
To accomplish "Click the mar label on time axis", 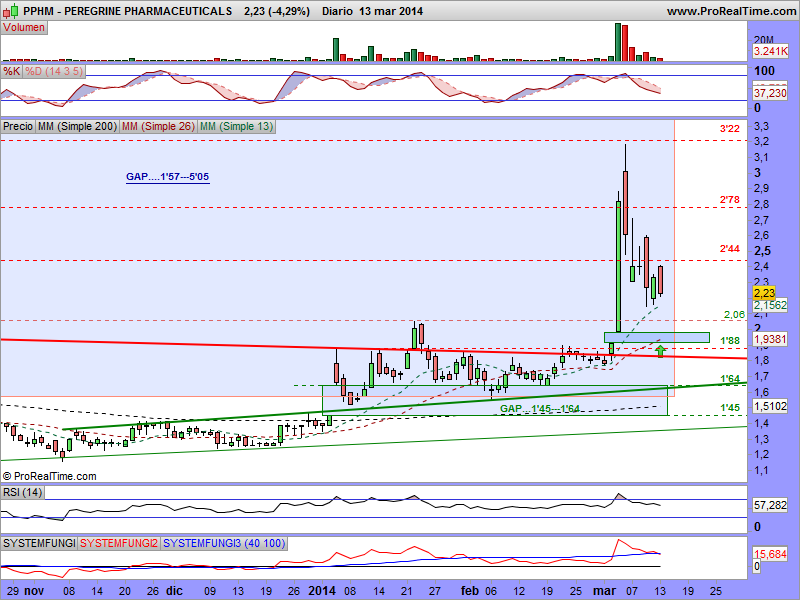I will tap(605, 591).
